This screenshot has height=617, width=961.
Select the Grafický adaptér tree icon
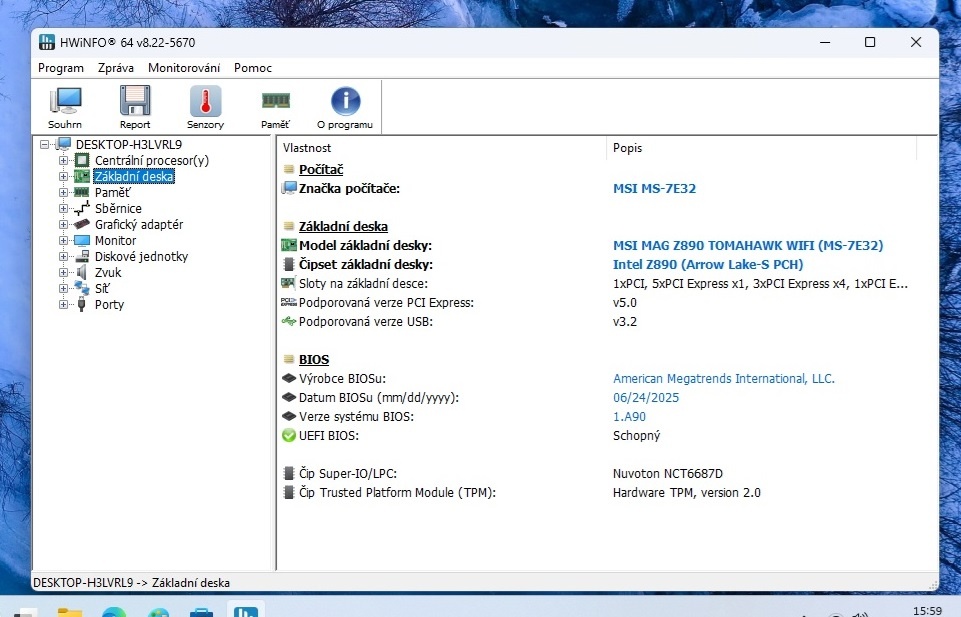point(81,224)
